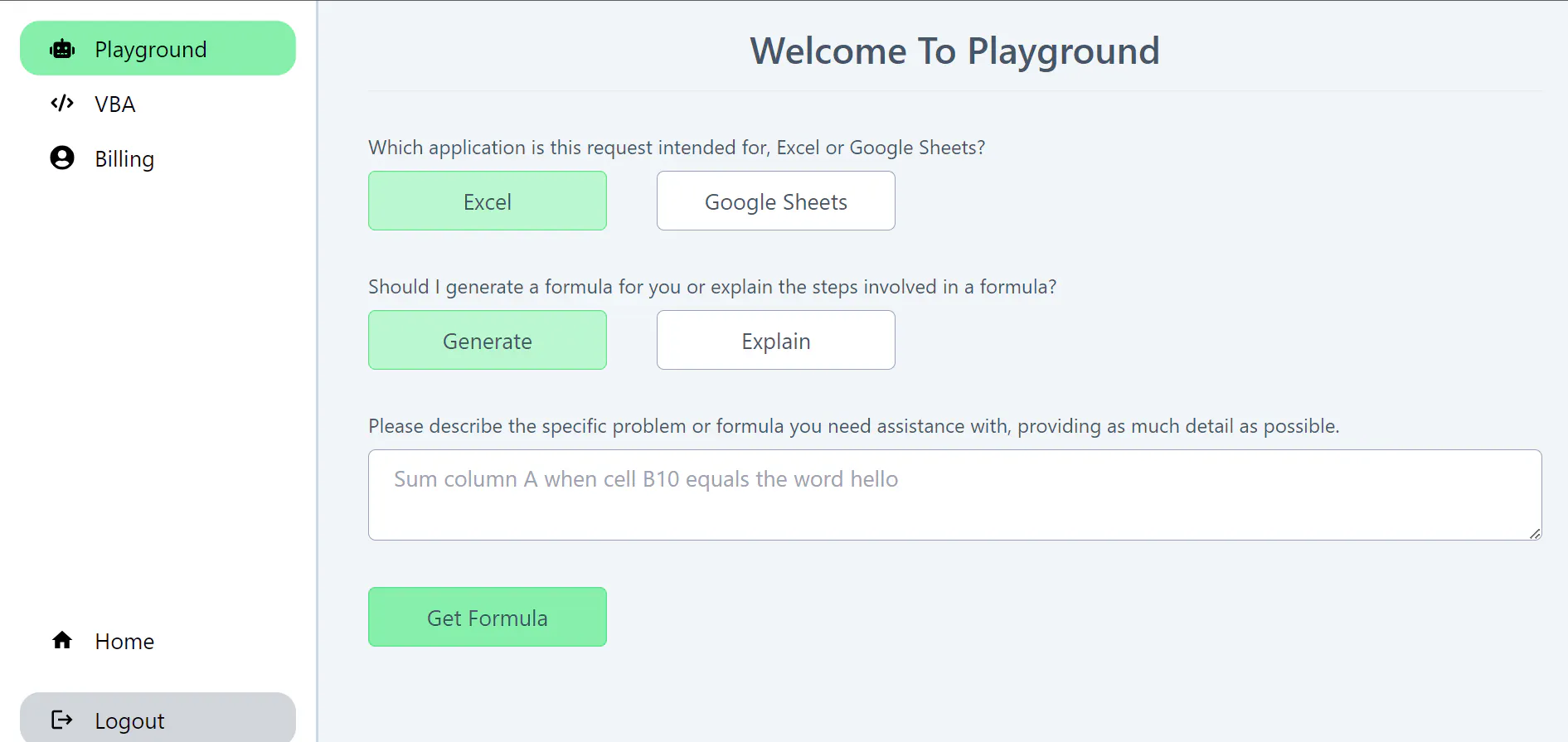Viewport: 1568px width, 742px height.
Task: Click the user account icon beside Billing
Action: click(62, 158)
